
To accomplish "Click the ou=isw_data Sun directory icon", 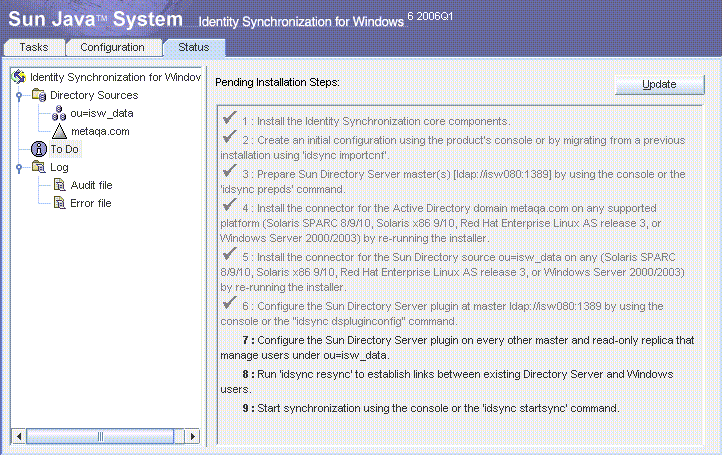I will (59, 113).
